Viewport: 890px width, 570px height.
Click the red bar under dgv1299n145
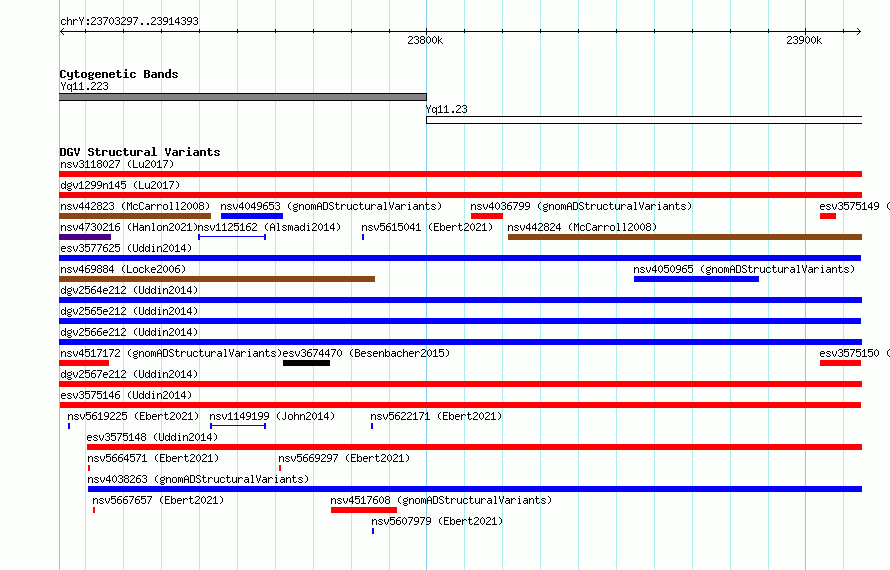click(x=460, y=195)
